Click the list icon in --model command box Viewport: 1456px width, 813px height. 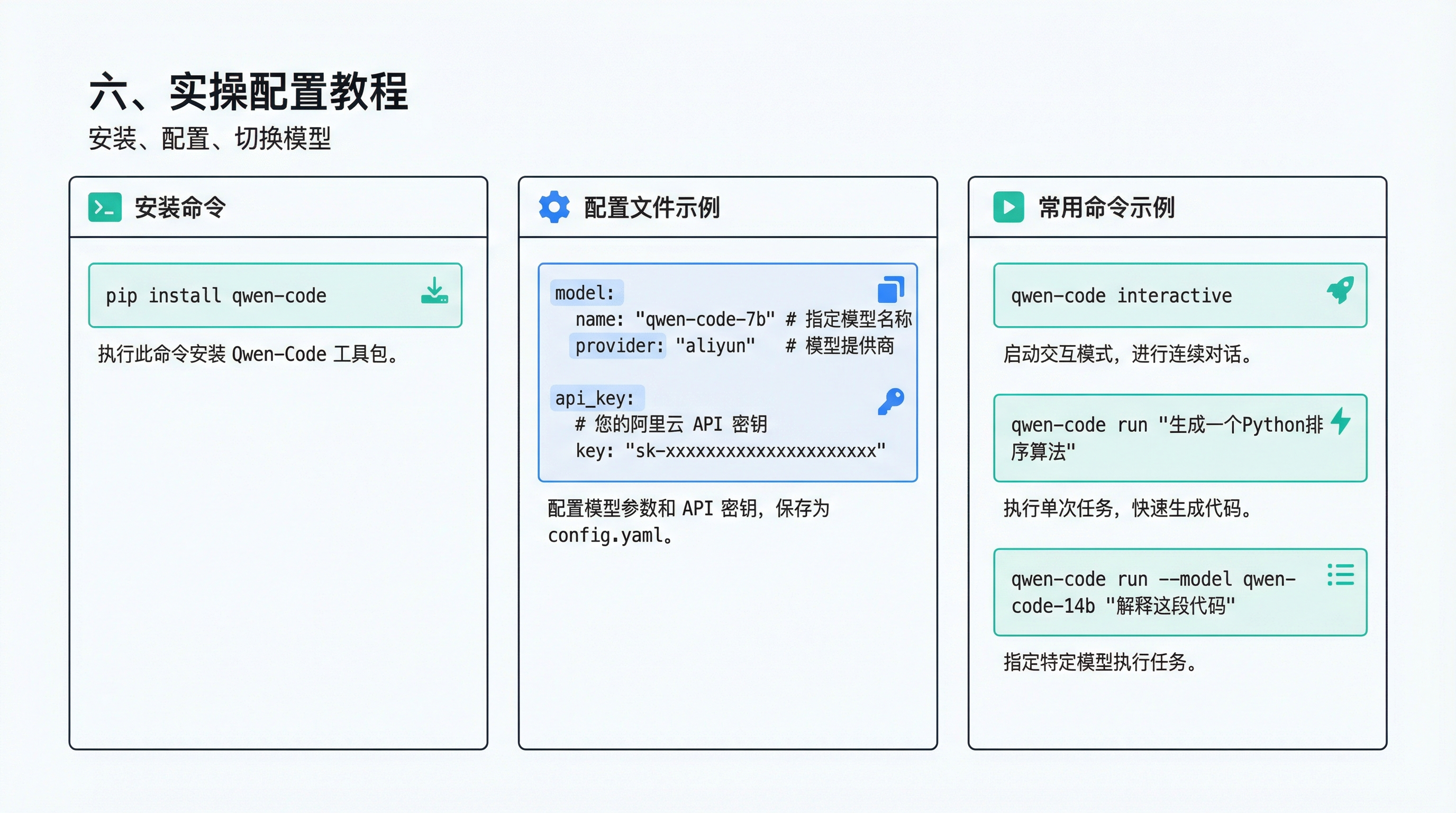(x=1341, y=574)
